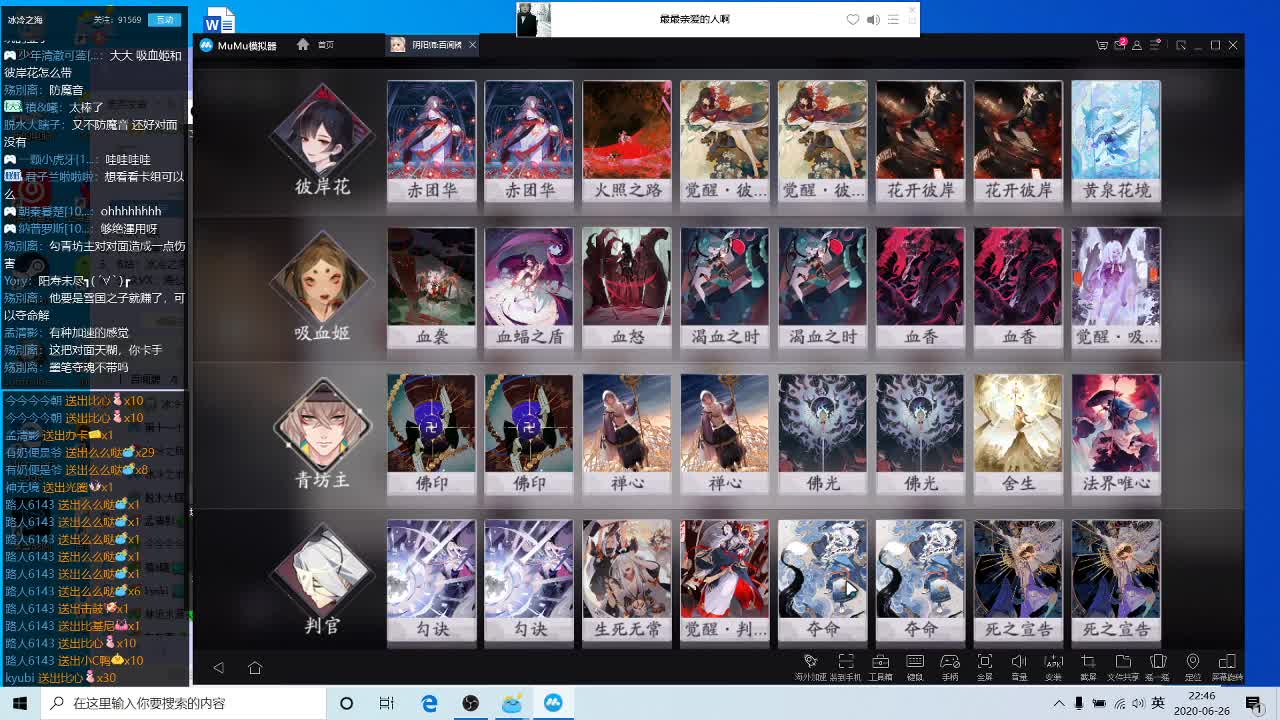This screenshot has width=1280, height=720.
Task: Click the shopping cart icon in MuMu title bar
Action: pos(1102,45)
